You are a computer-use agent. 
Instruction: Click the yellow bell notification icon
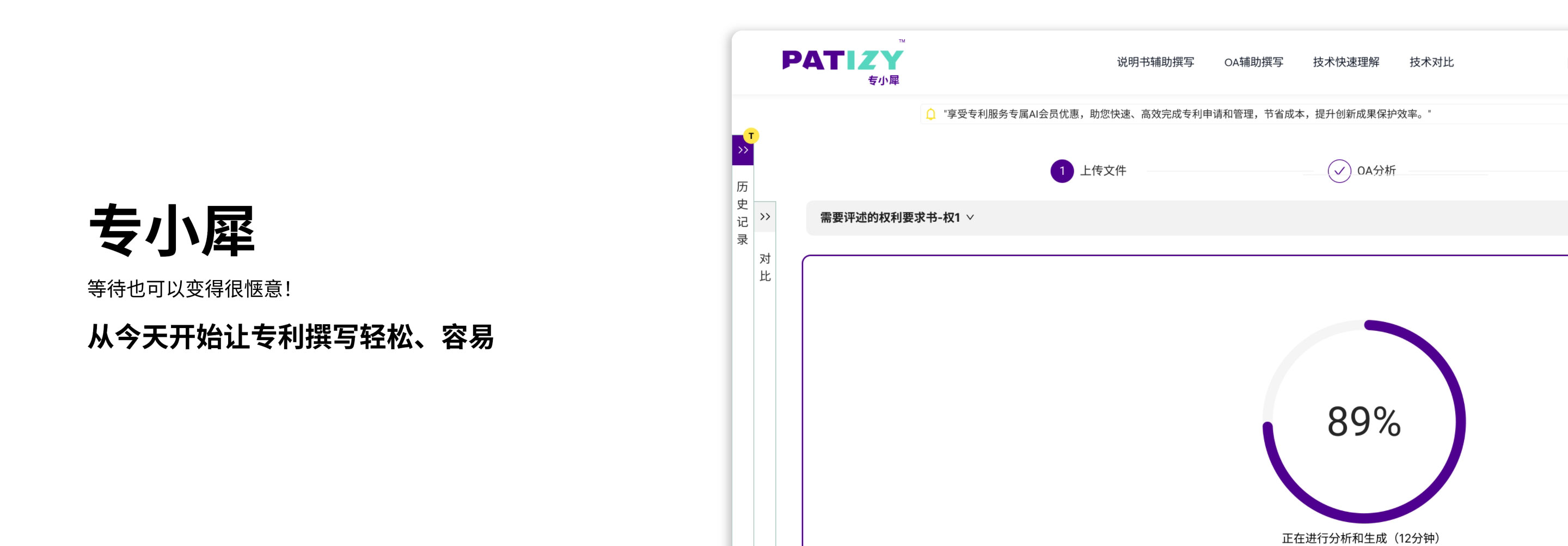coord(930,114)
